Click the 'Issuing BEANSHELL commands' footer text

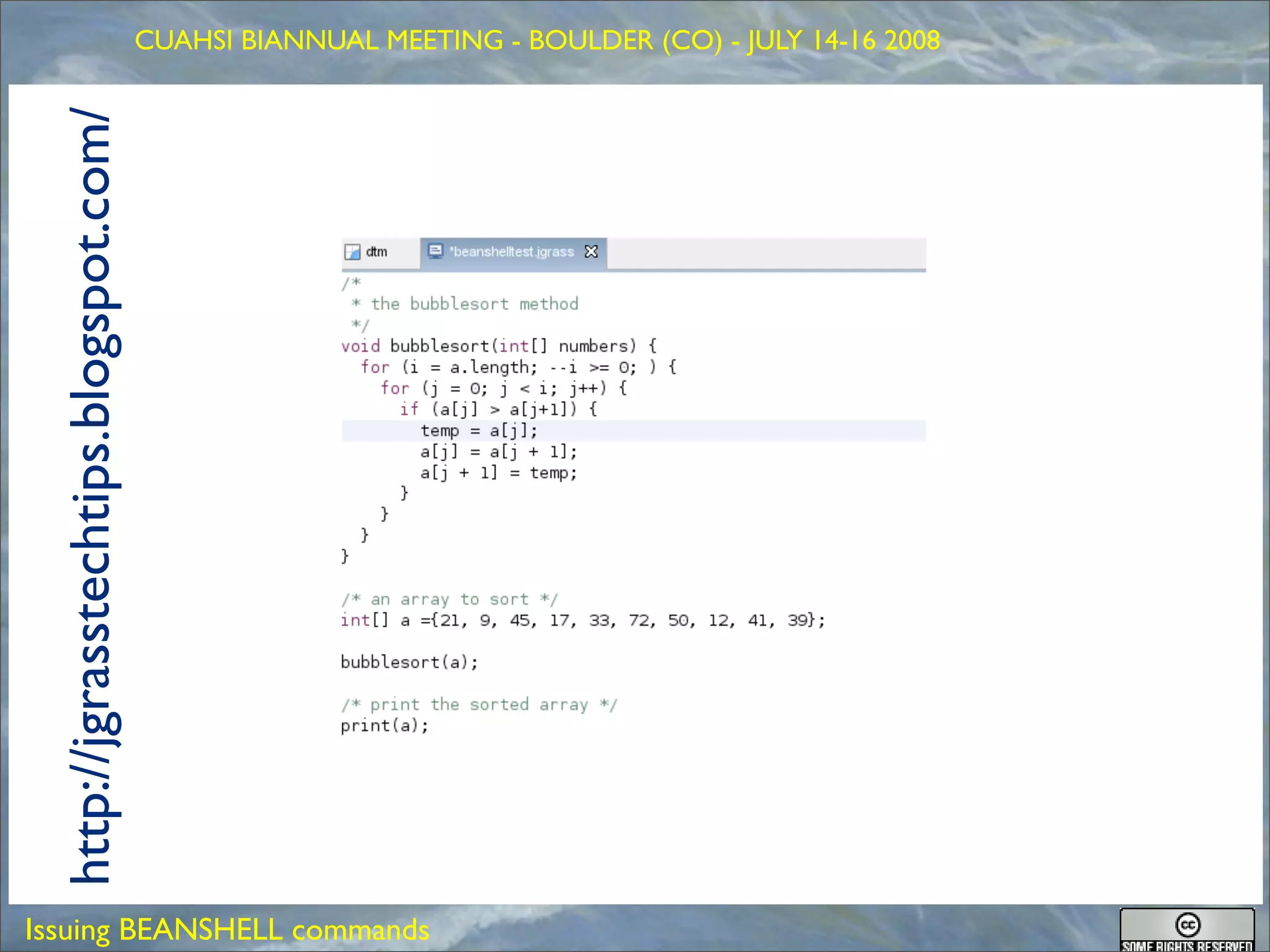[x=227, y=930]
